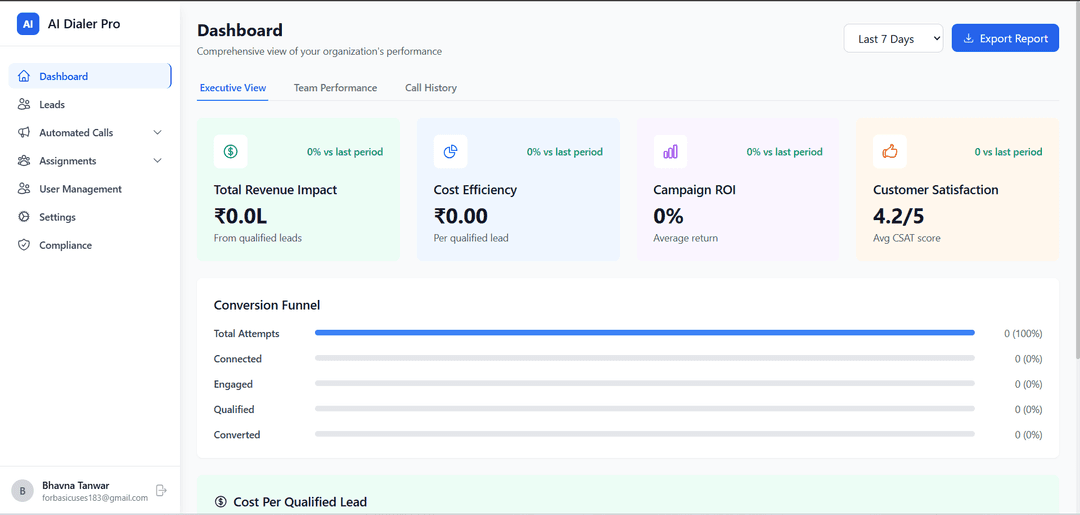The image size is (1080, 515).
Task: Click the Compliance shield icon in sidebar
Action: 24,245
